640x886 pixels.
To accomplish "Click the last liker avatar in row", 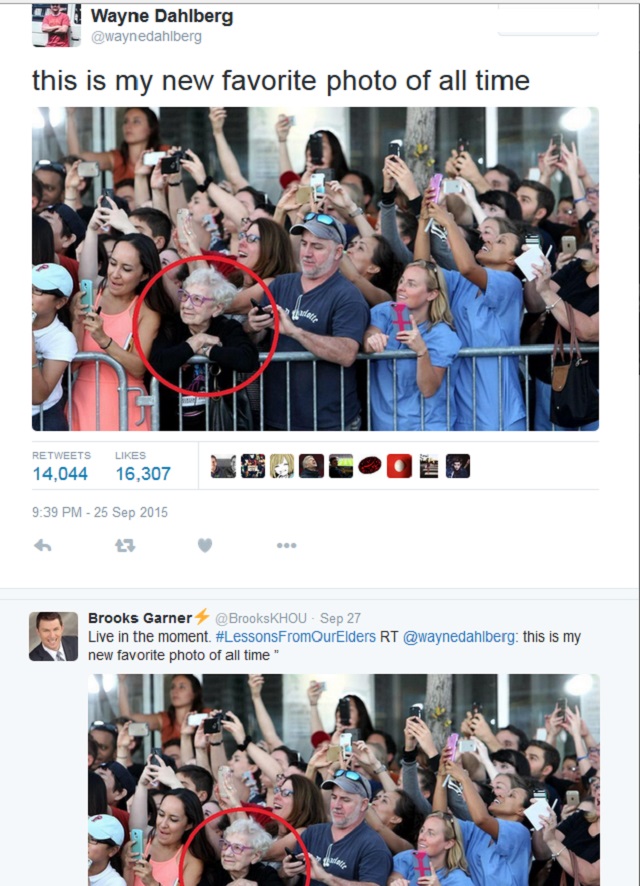I will [458, 466].
